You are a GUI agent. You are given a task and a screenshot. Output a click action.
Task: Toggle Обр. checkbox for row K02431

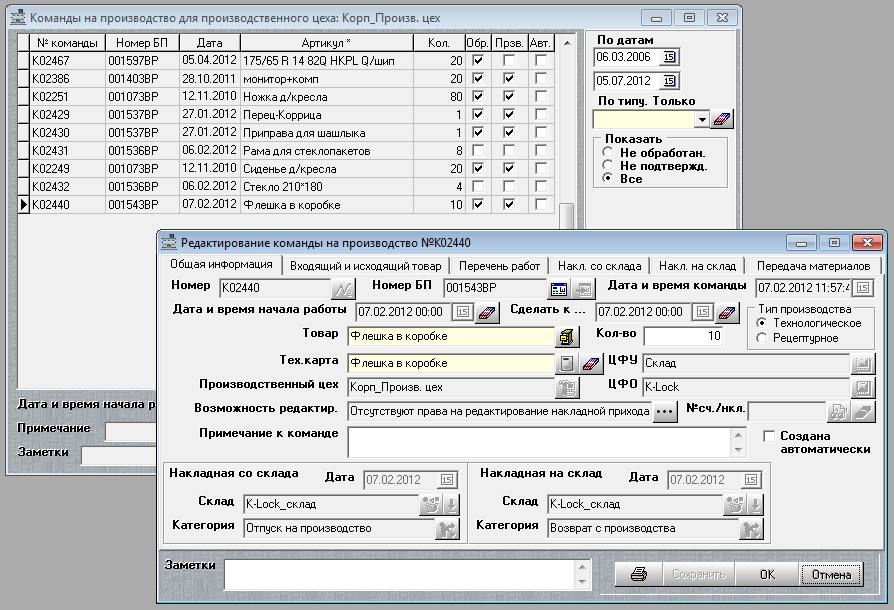tap(478, 150)
